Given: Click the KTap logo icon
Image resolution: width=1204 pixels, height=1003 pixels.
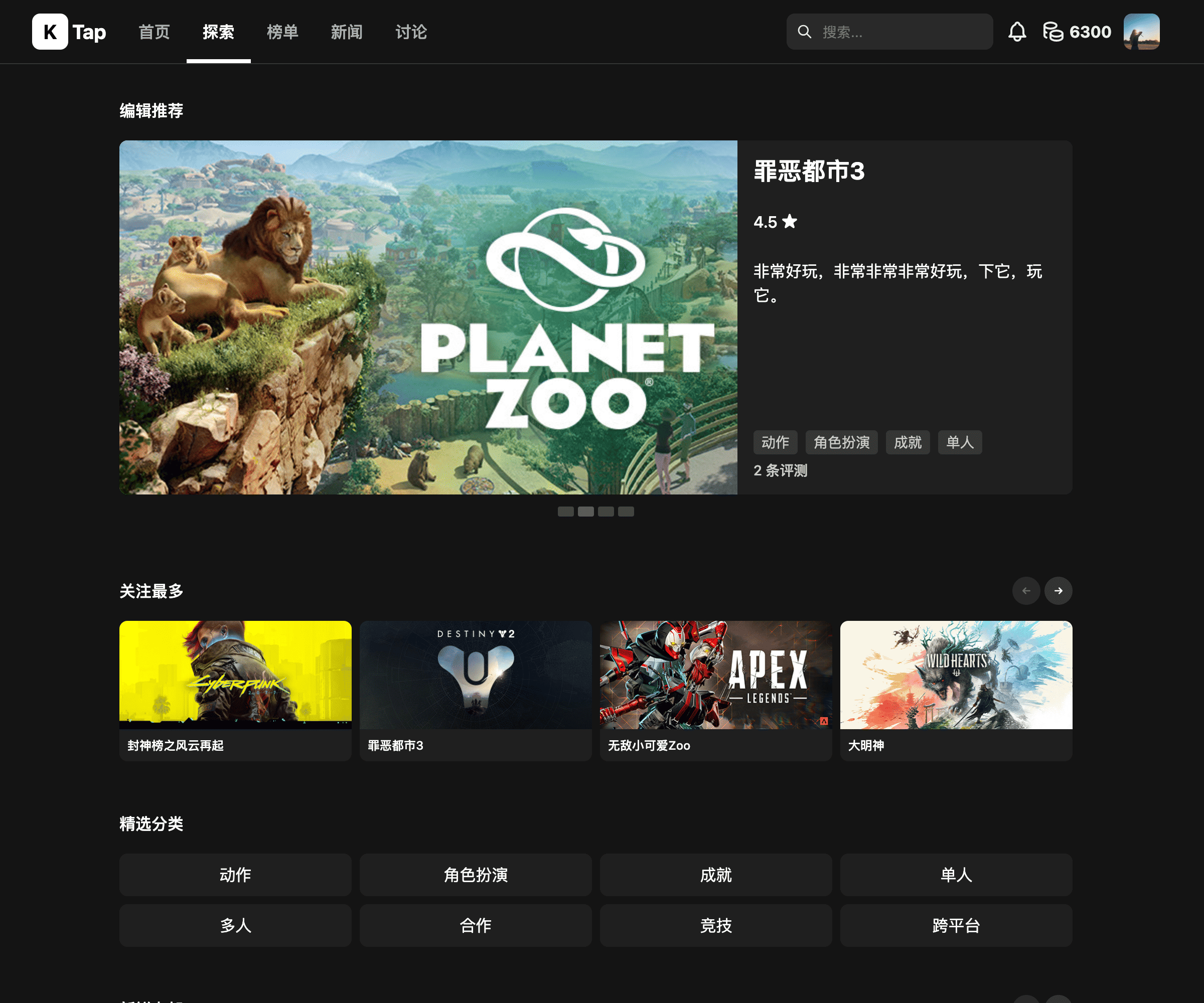Looking at the screenshot, I should click(50, 32).
